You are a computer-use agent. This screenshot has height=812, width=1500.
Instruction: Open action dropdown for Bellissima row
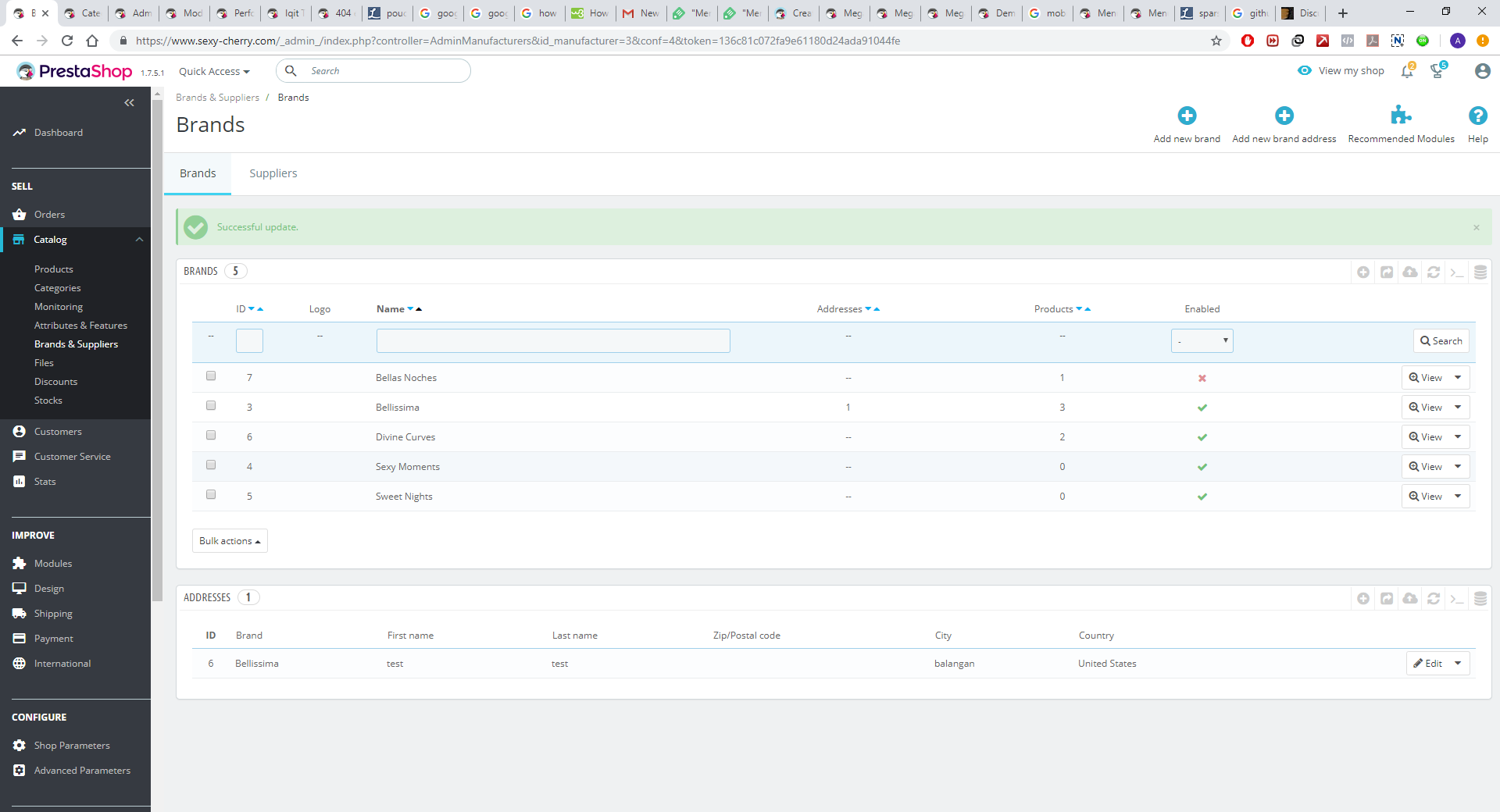pos(1458,407)
